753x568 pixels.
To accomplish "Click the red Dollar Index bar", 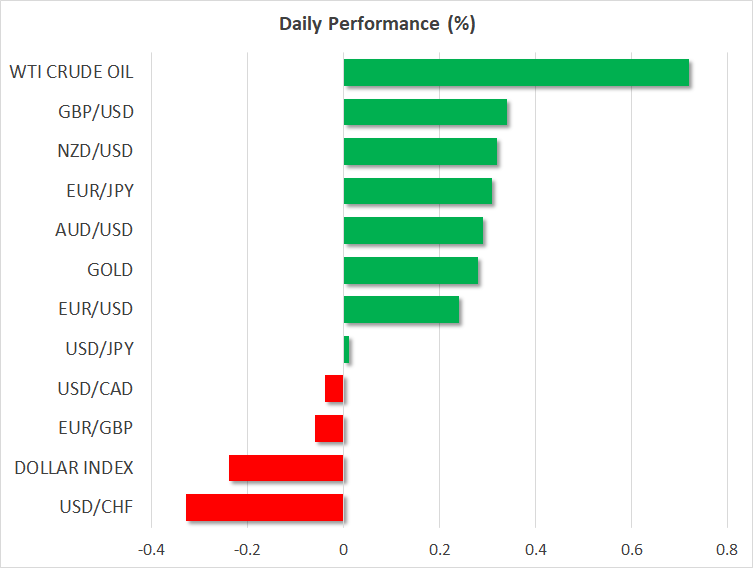I will click(x=286, y=468).
